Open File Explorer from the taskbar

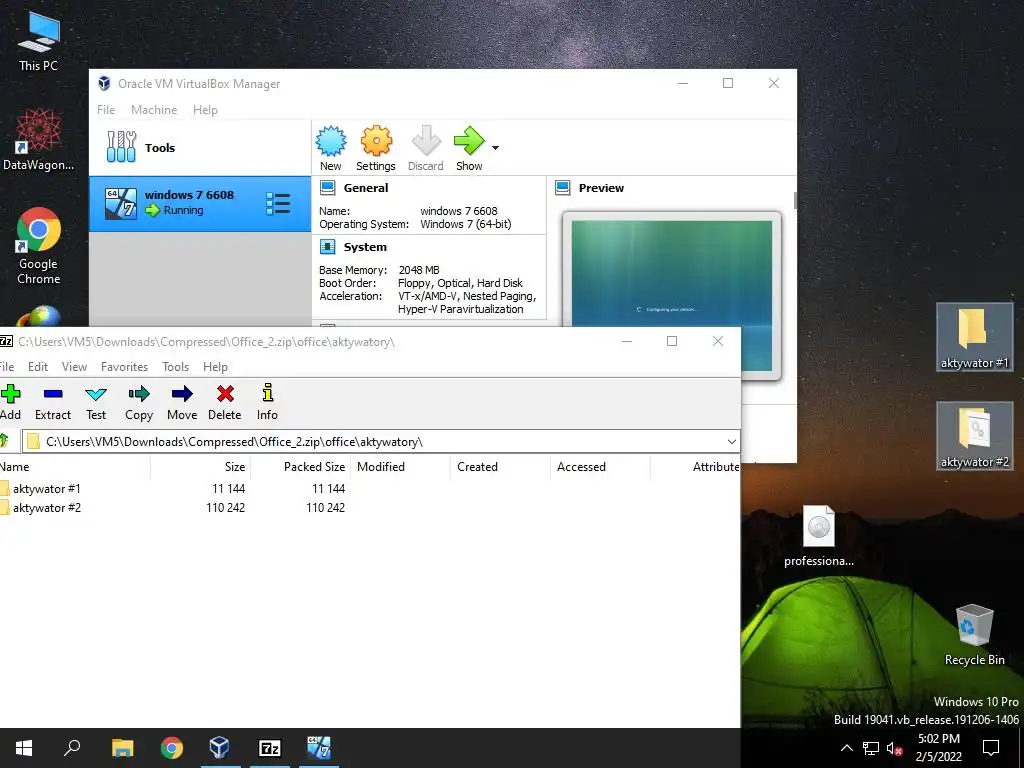(x=122, y=748)
